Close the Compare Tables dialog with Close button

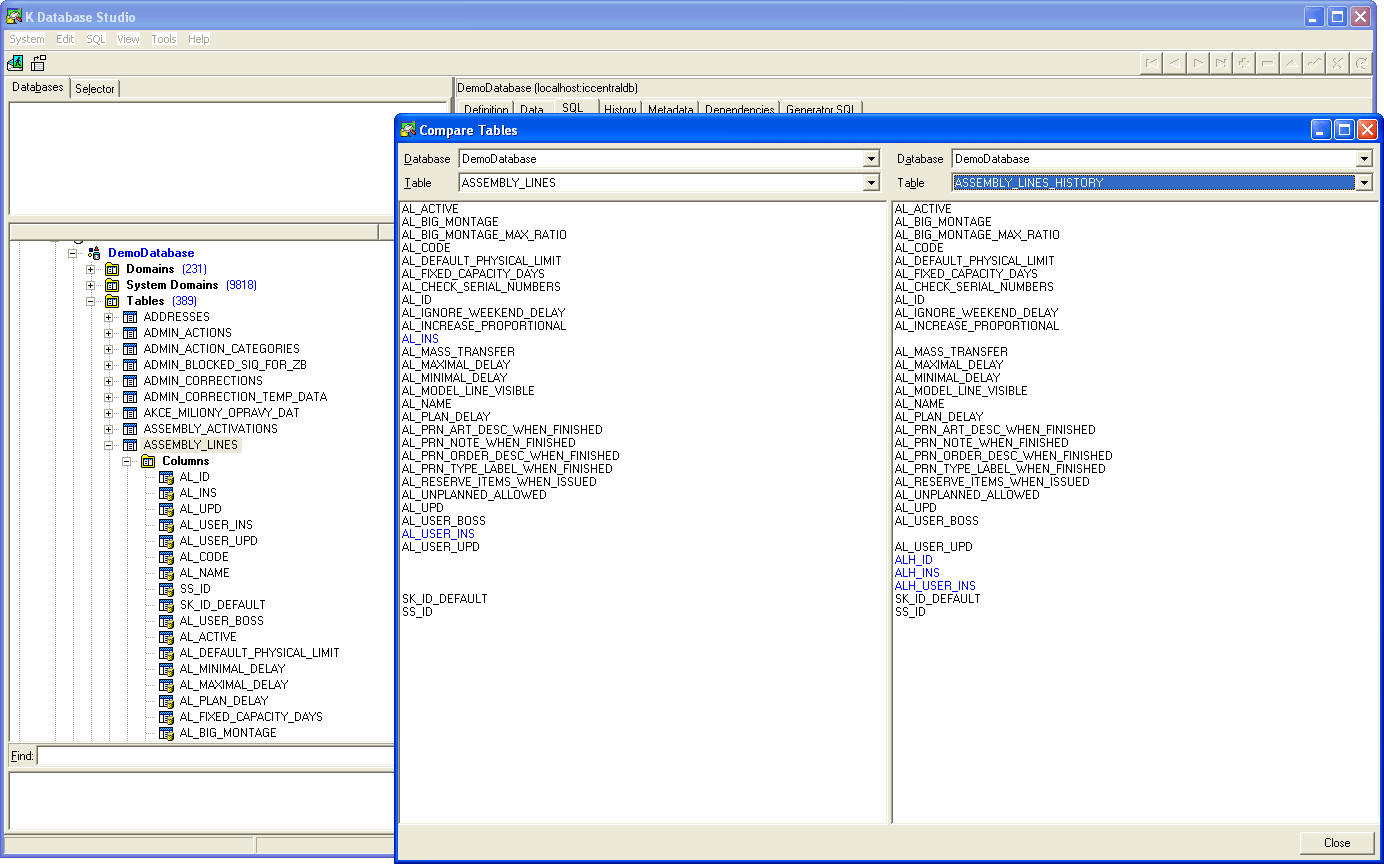(x=1336, y=843)
